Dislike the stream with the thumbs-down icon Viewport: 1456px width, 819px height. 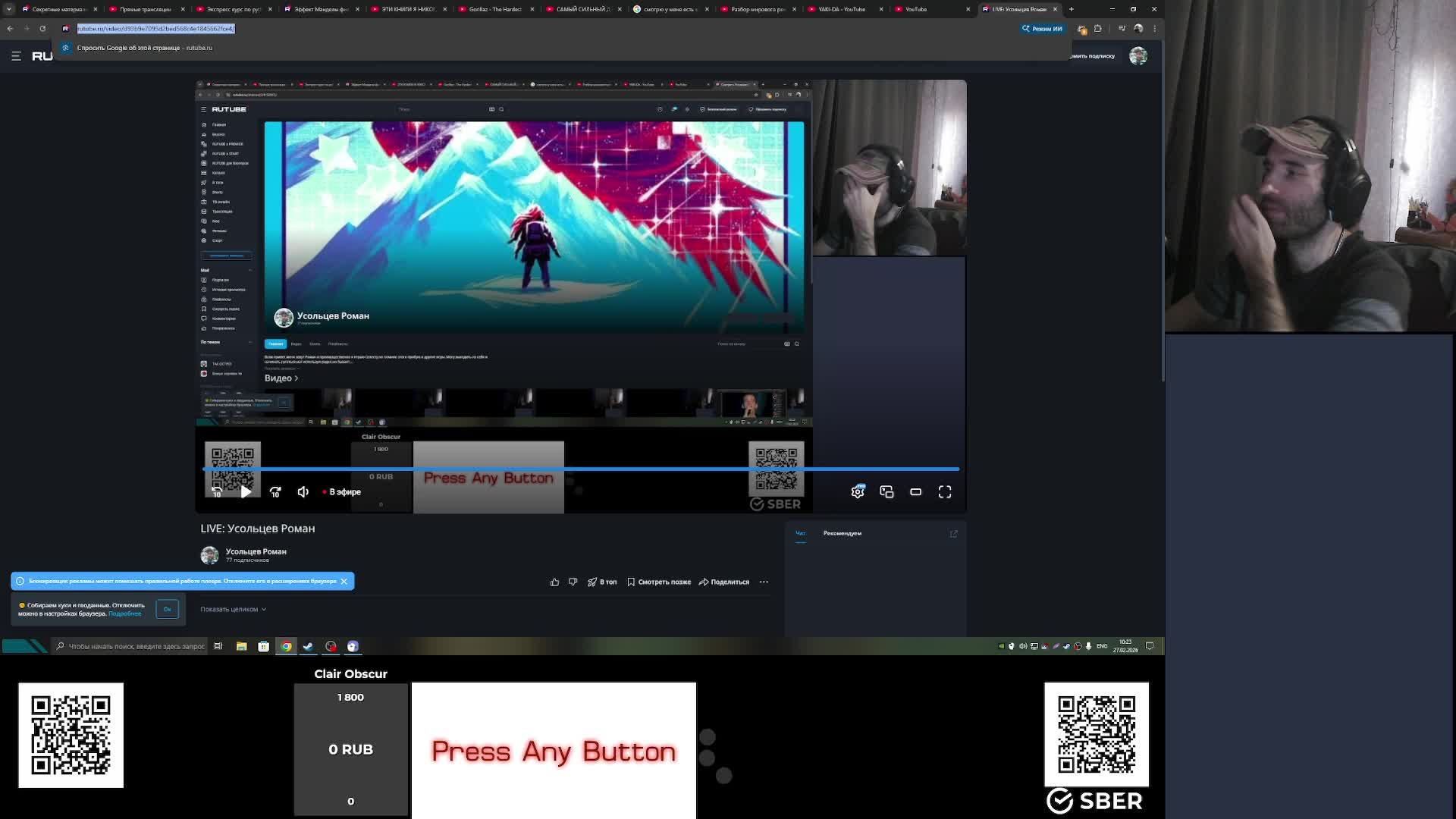coord(573,582)
